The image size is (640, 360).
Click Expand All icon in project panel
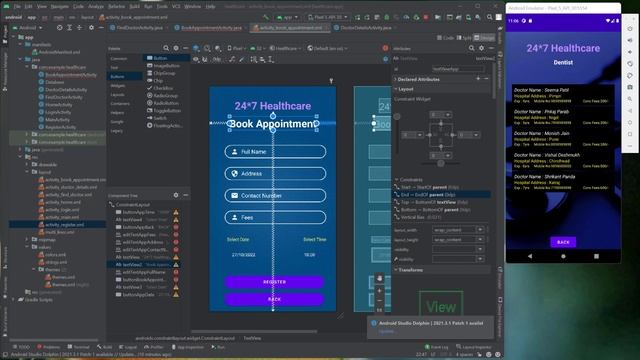coord(69,28)
